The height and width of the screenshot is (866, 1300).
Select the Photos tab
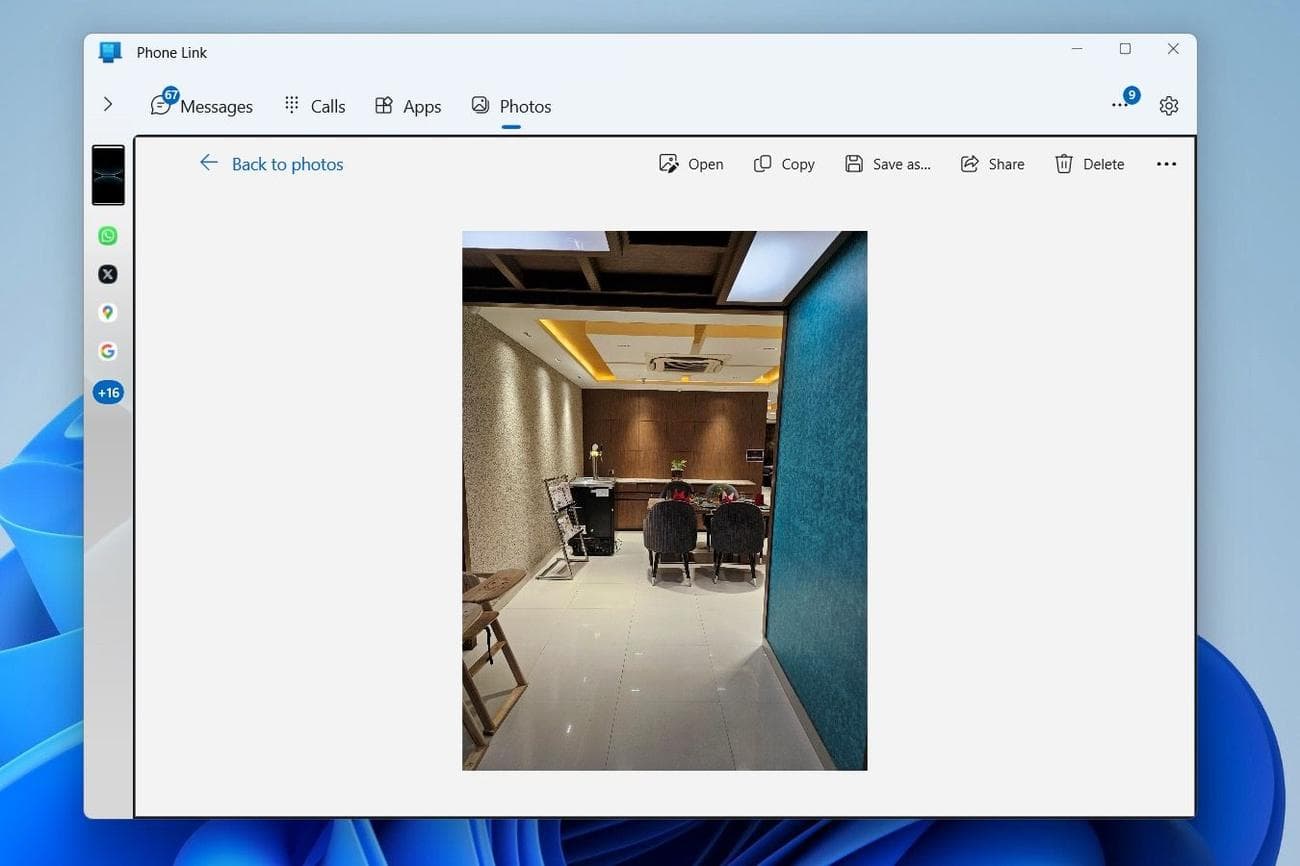(x=512, y=106)
